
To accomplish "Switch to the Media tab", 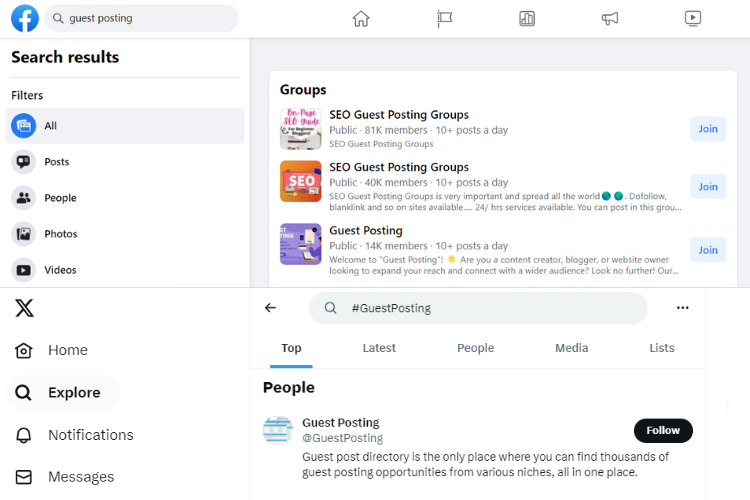I will coord(572,348).
